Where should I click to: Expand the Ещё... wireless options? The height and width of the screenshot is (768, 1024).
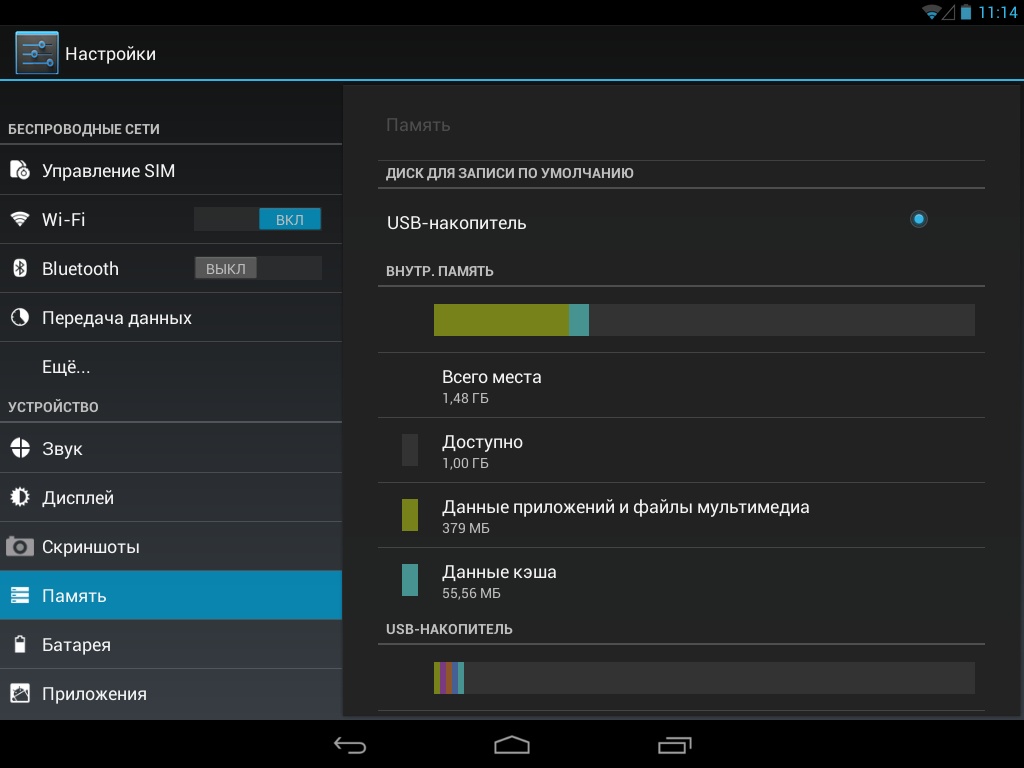click(66, 367)
